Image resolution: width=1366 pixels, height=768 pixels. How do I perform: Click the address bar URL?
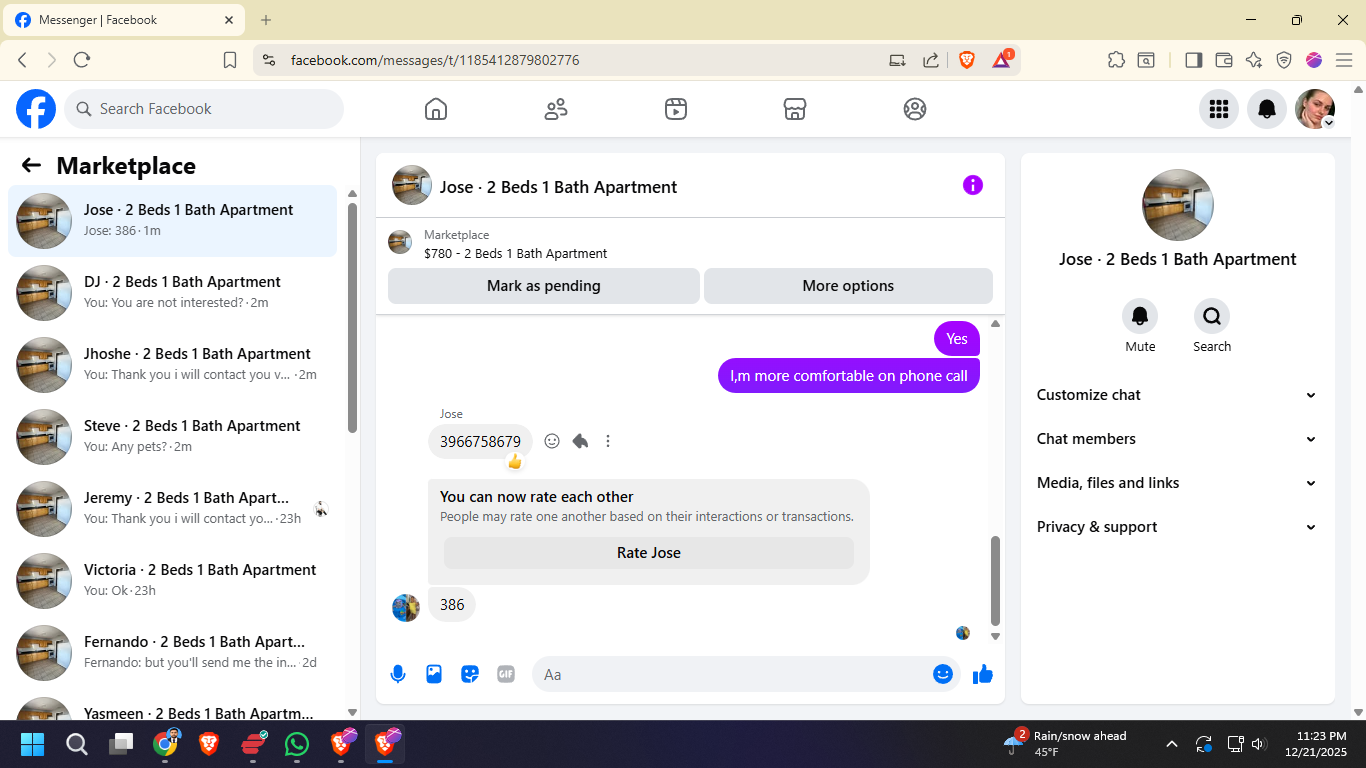click(435, 60)
